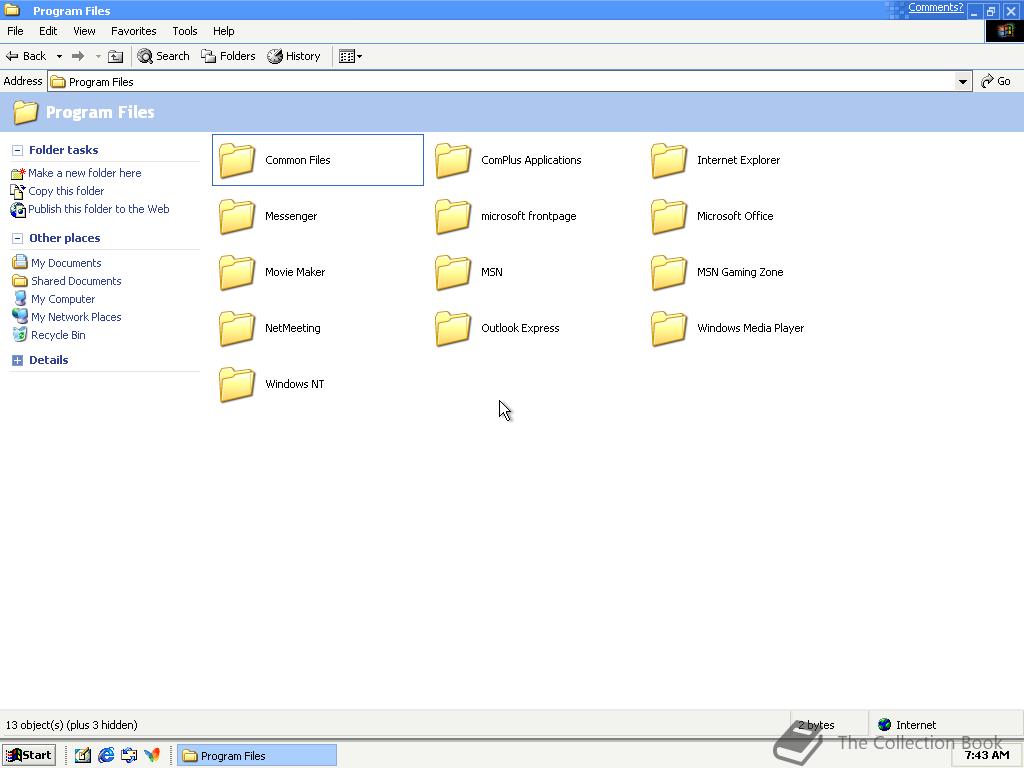Select the Microsoft Office folder icon
1024x768 pixels.
pos(669,216)
